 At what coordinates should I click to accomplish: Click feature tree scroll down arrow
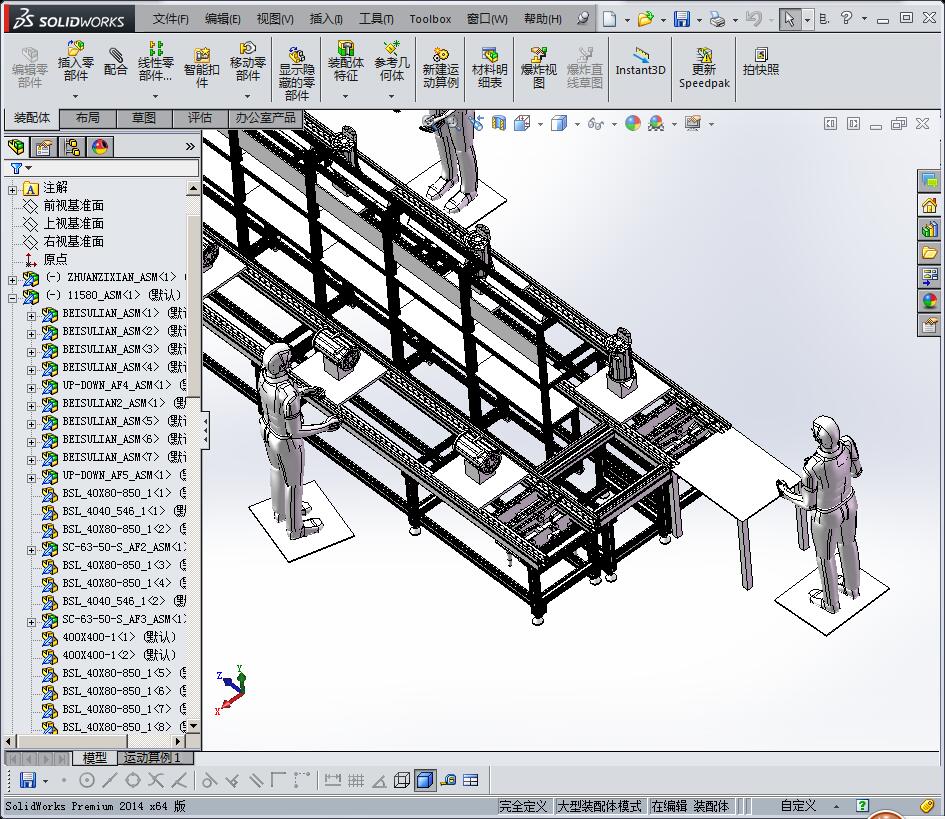pos(193,726)
